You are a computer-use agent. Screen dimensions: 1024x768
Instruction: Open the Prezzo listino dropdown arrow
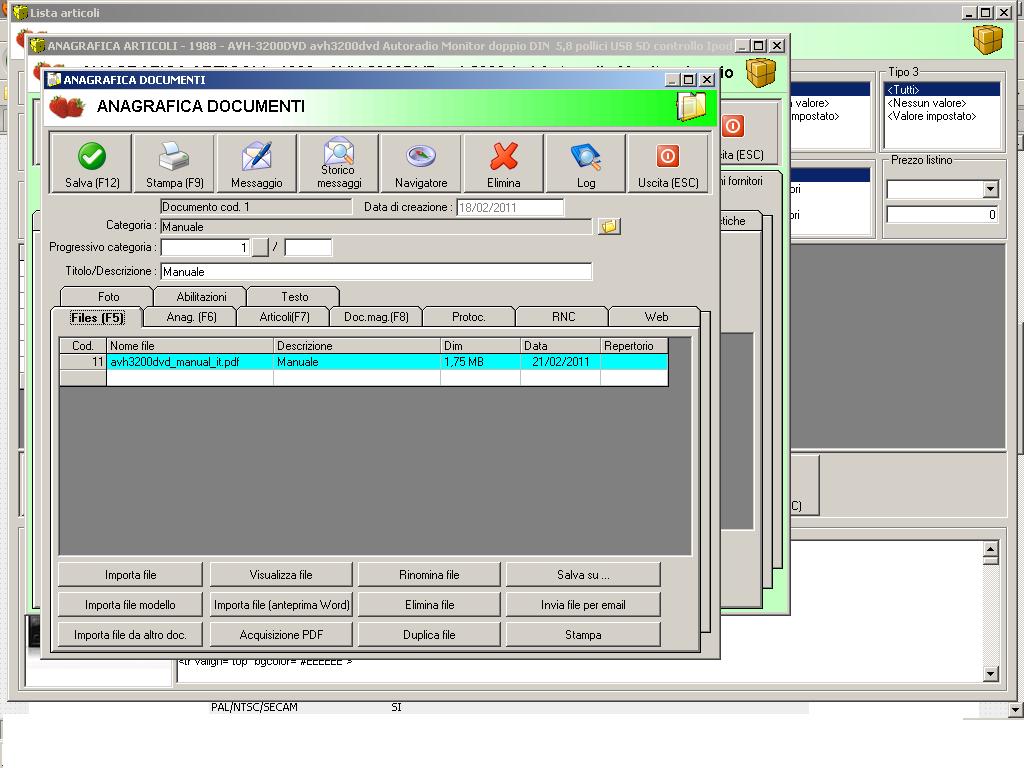tap(991, 189)
